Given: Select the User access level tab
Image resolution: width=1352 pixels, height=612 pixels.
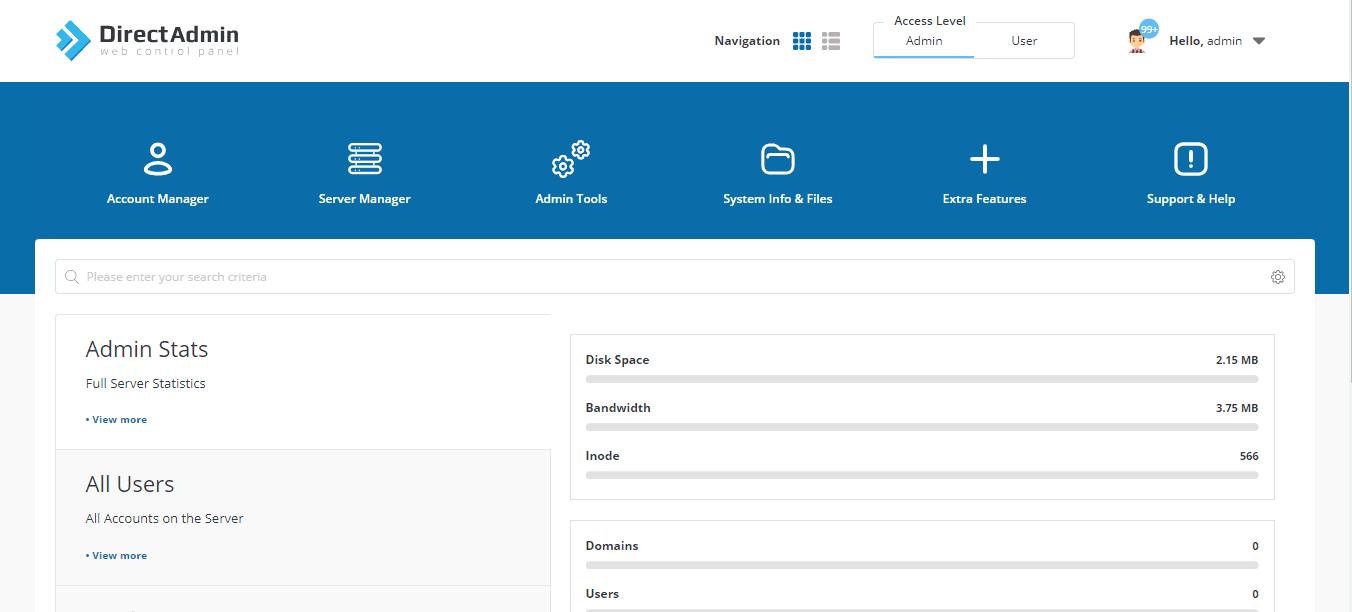Looking at the screenshot, I should tap(1024, 41).
